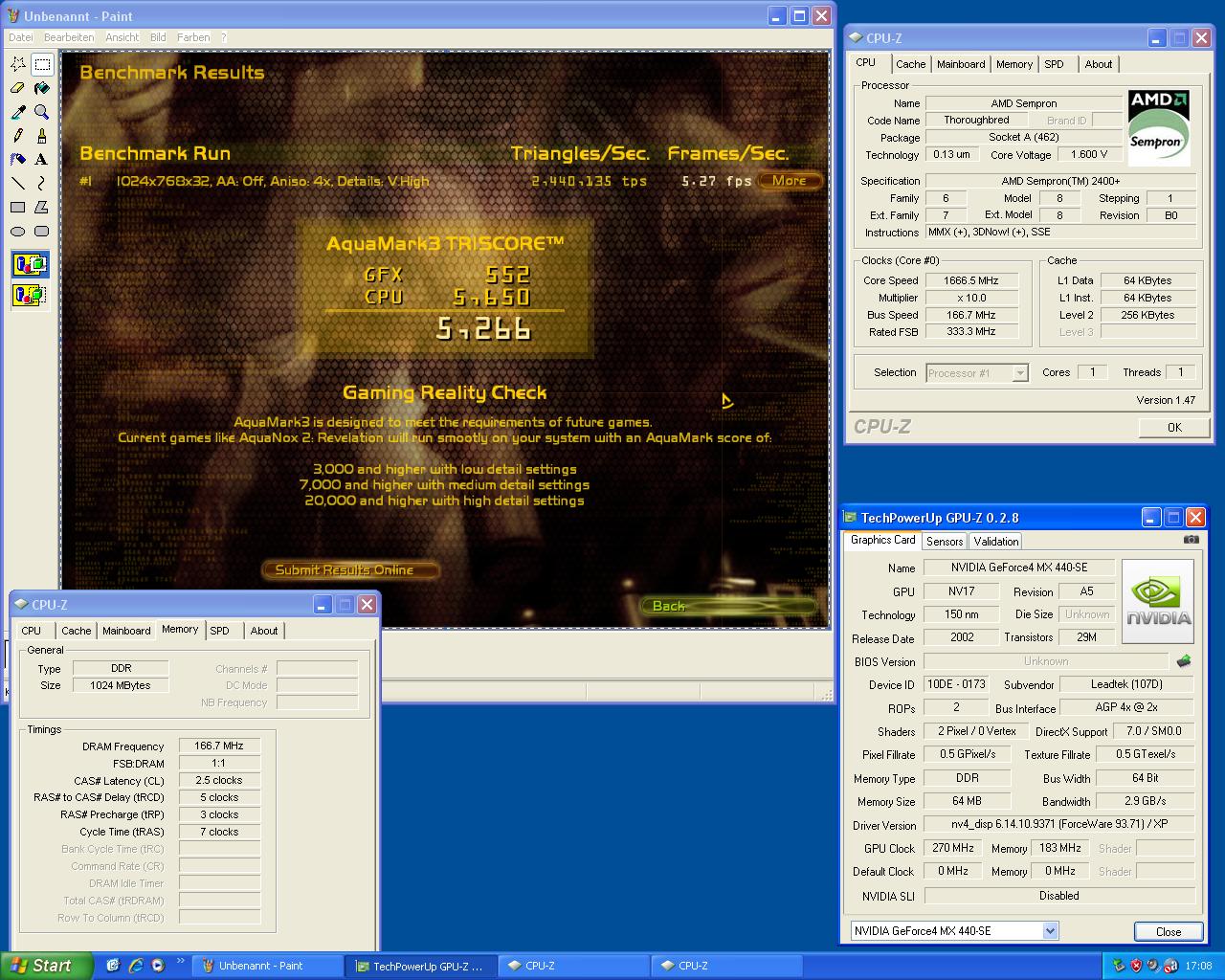Image resolution: width=1225 pixels, height=980 pixels.
Task: Select the Pick Color eyedropper tool
Action: click(x=18, y=112)
